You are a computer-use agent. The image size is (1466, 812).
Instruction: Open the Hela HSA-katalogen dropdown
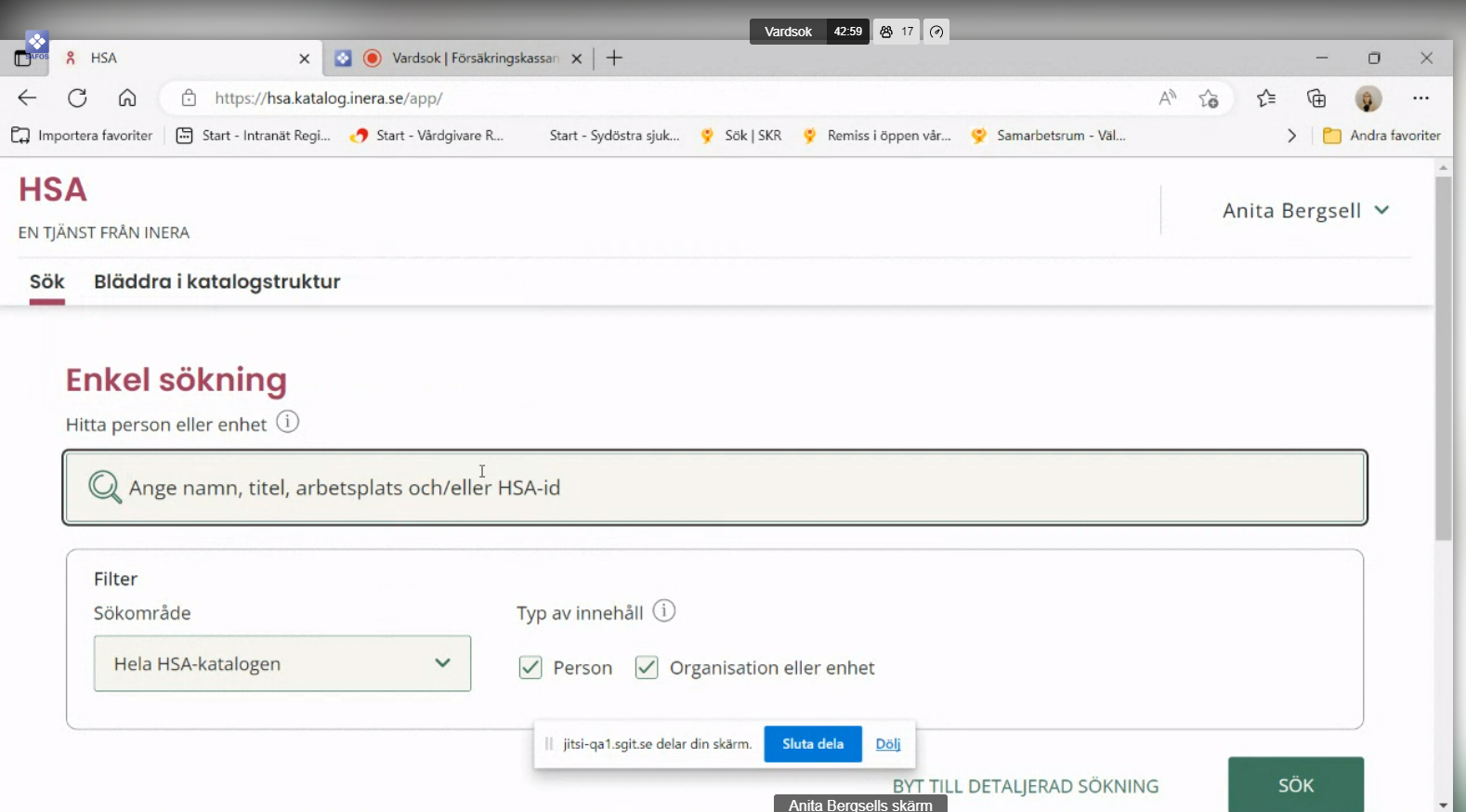(x=281, y=663)
